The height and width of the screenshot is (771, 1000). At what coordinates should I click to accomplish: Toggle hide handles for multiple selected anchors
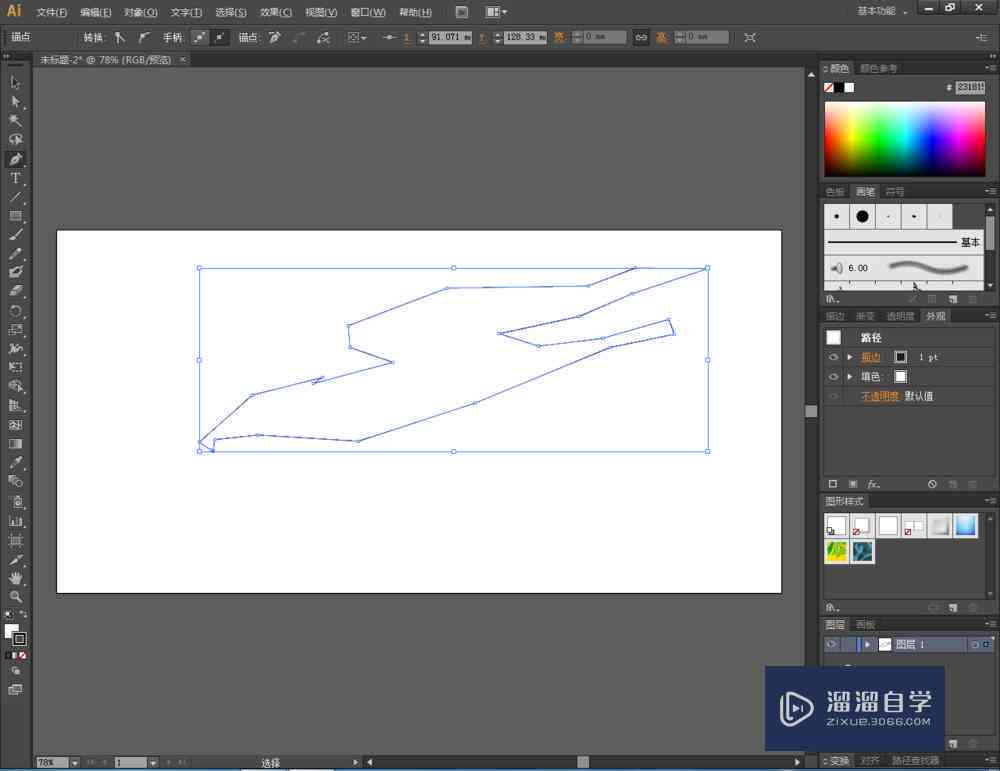pyautogui.click(x=219, y=38)
